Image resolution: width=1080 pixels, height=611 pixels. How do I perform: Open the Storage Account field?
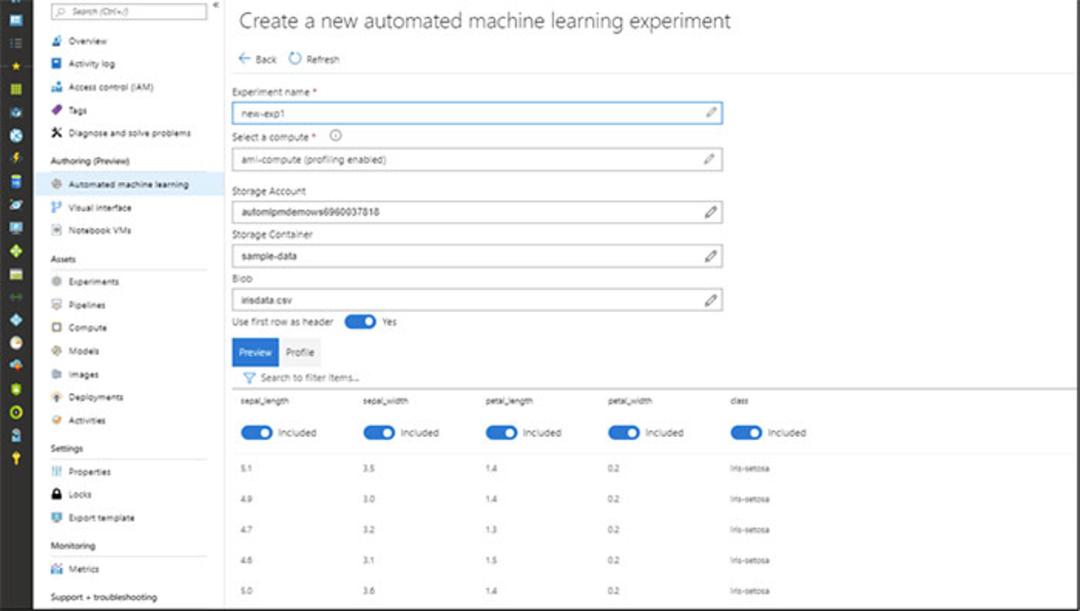point(477,212)
